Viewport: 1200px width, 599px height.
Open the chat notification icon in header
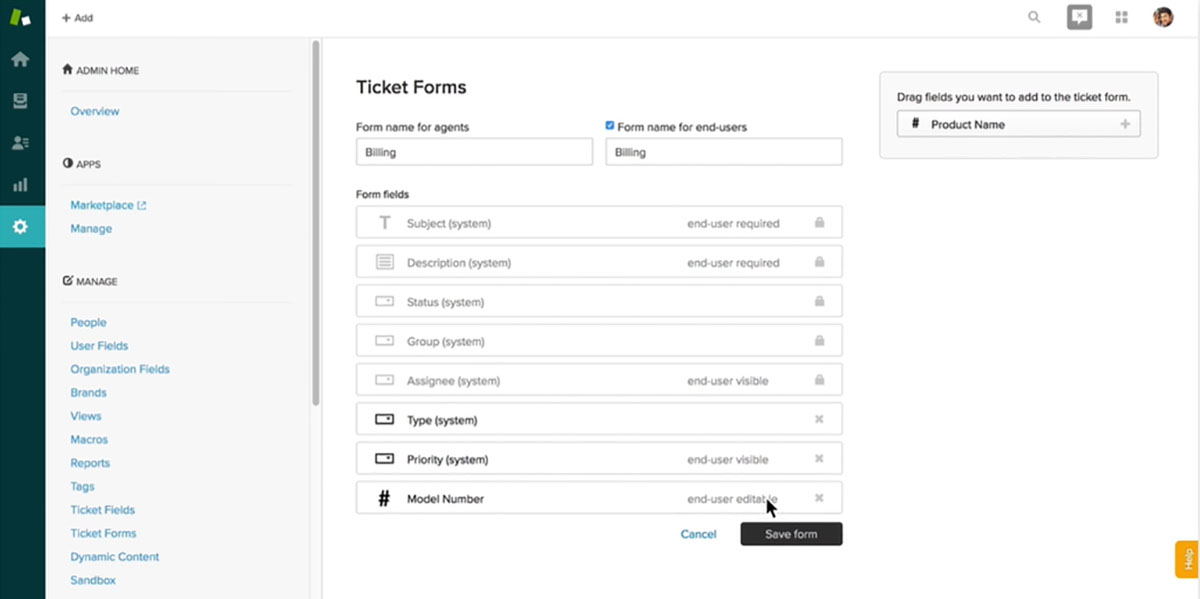pos(1079,17)
